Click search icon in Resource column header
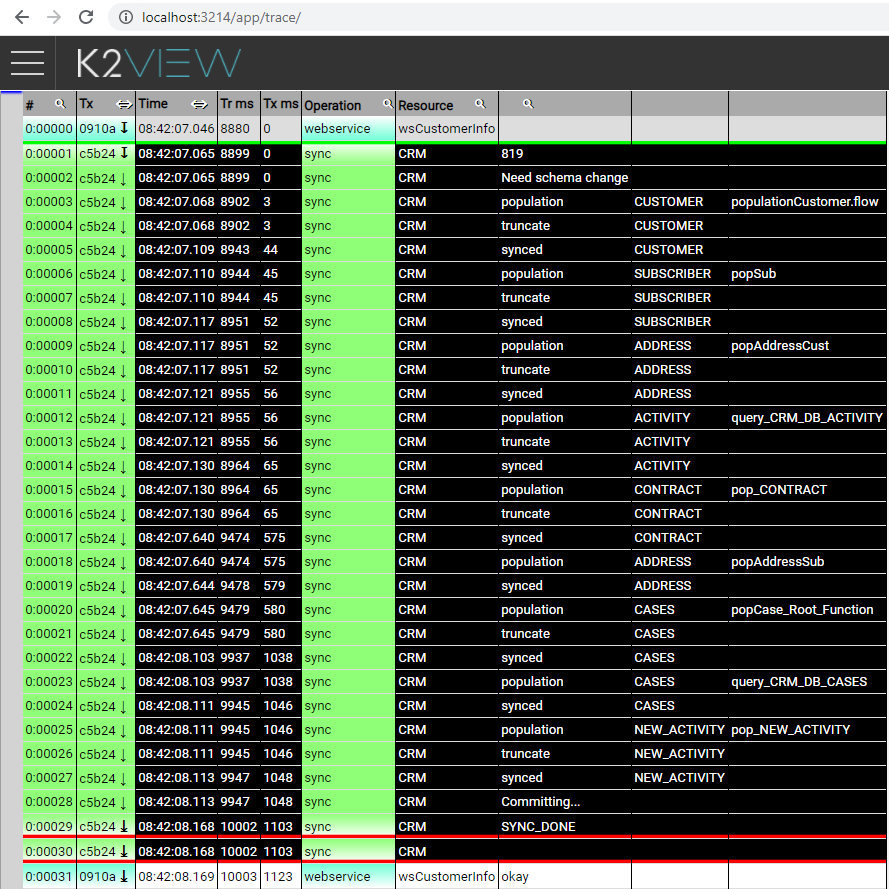889x889 pixels. [x=480, y=104]
